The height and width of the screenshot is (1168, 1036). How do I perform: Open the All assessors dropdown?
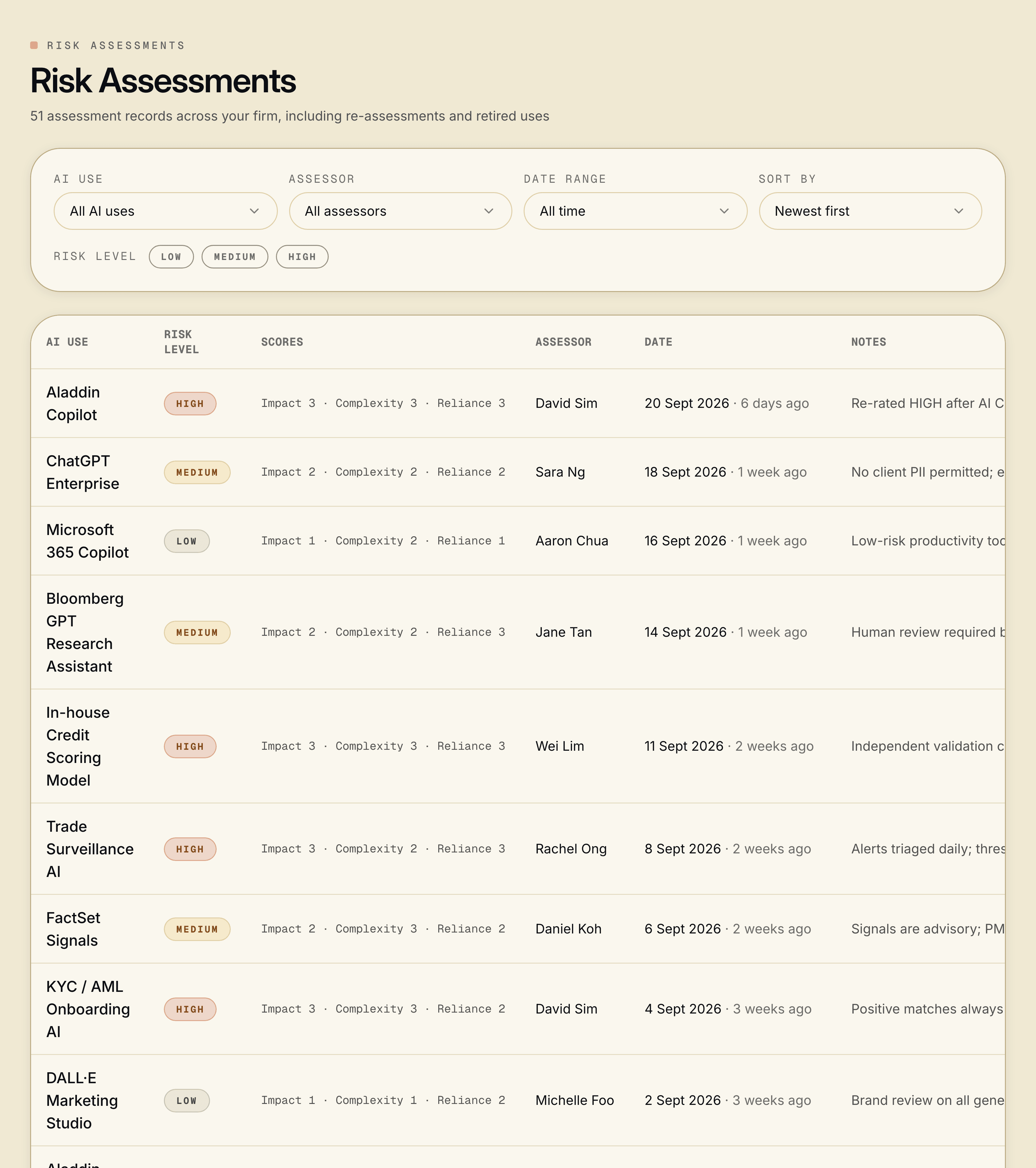point(400,211)
